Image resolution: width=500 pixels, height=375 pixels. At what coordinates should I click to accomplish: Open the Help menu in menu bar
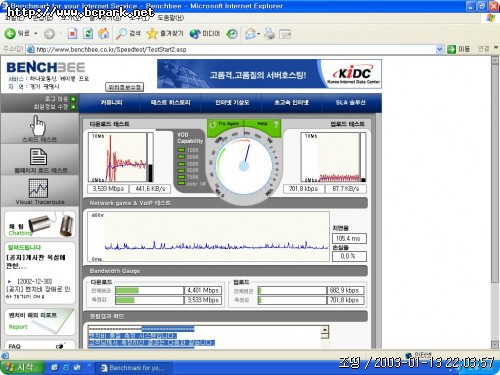tap(170, 18)
